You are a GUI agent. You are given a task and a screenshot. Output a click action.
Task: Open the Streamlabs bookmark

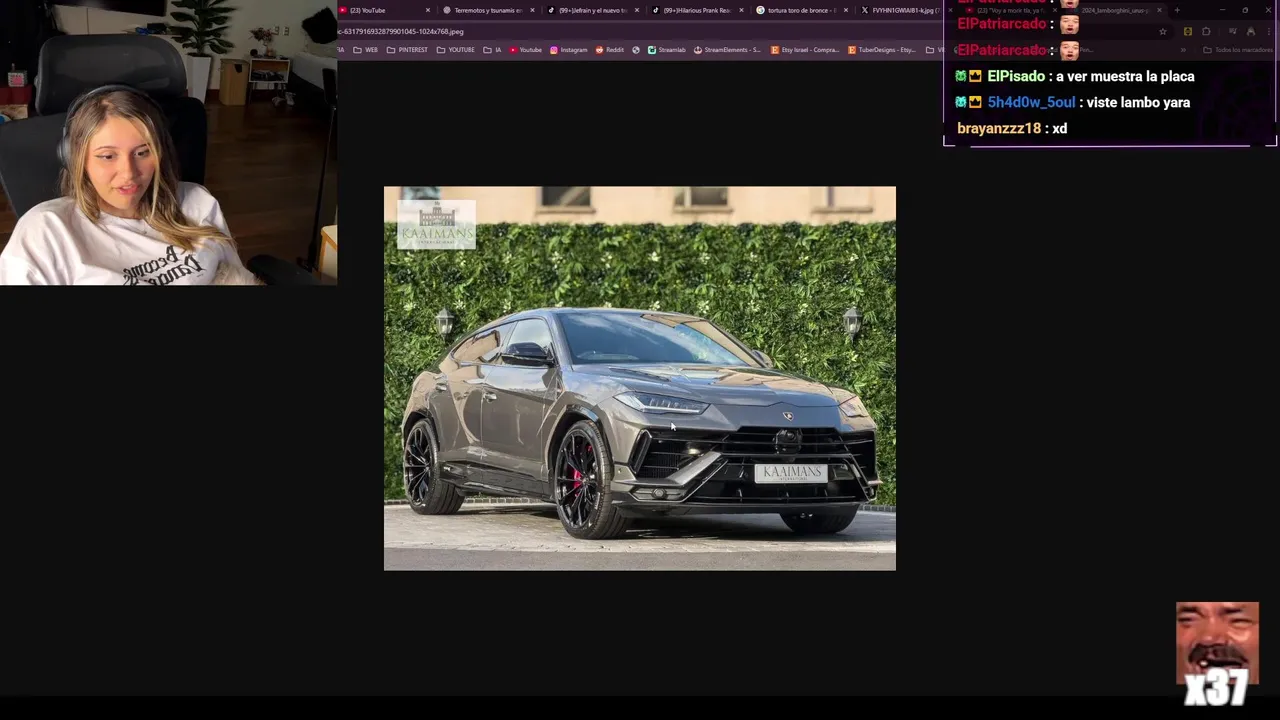click(666, 50)
